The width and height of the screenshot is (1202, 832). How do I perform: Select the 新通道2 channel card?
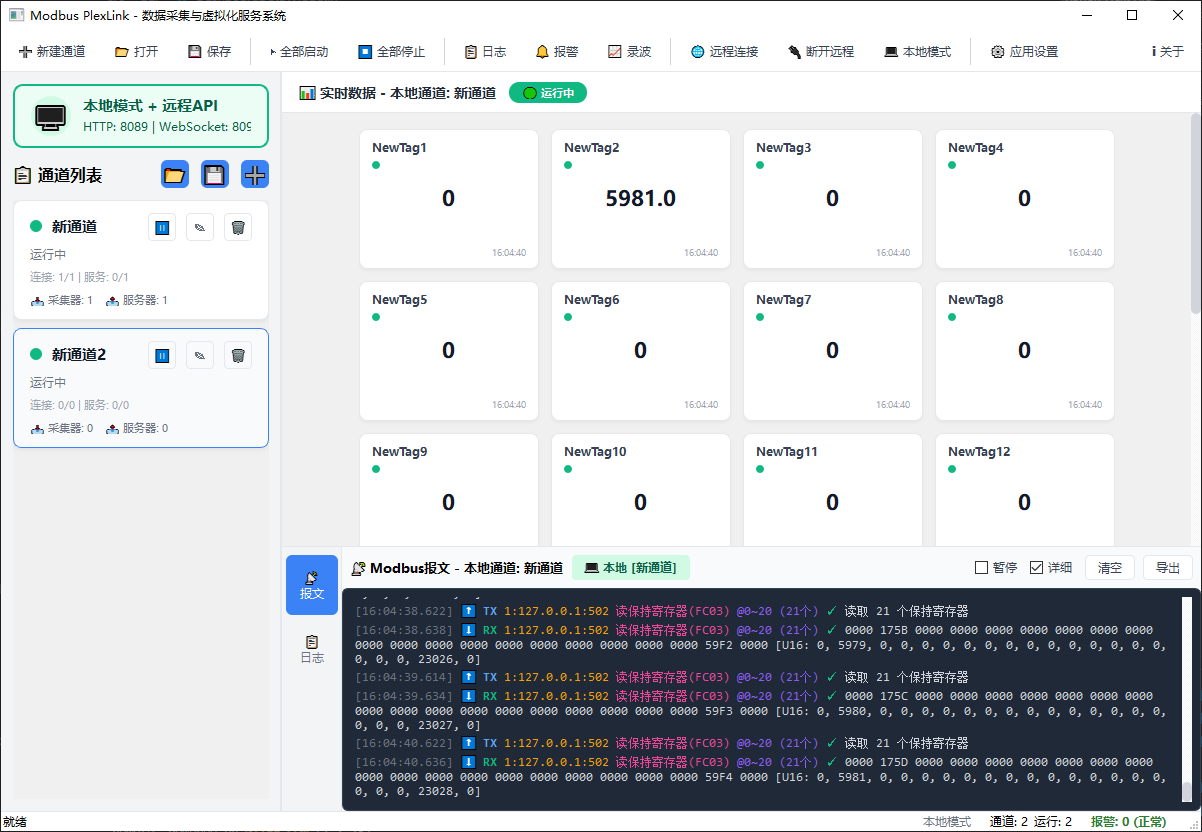(141, 388)
